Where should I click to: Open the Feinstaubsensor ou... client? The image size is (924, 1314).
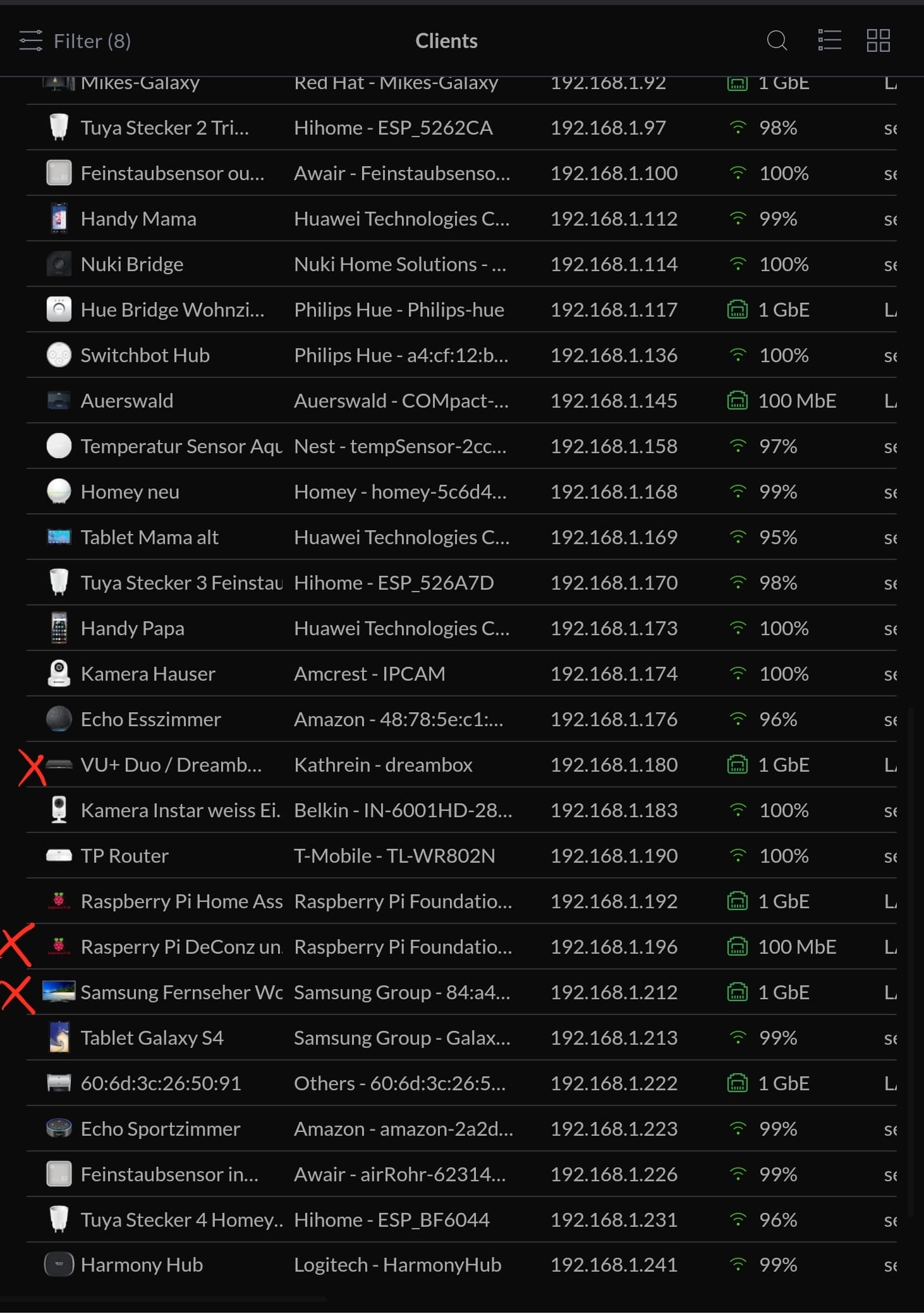click(x=173, y=173)
